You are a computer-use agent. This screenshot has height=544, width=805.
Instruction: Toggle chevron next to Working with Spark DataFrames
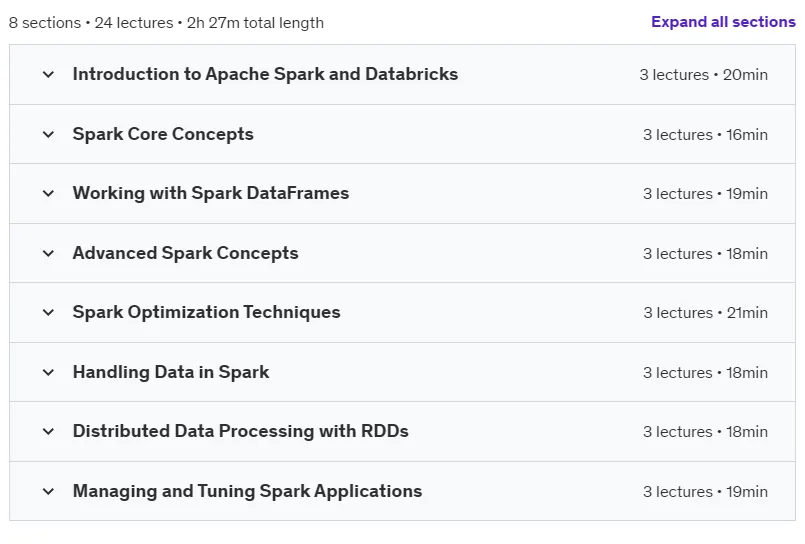click(48, 194)
